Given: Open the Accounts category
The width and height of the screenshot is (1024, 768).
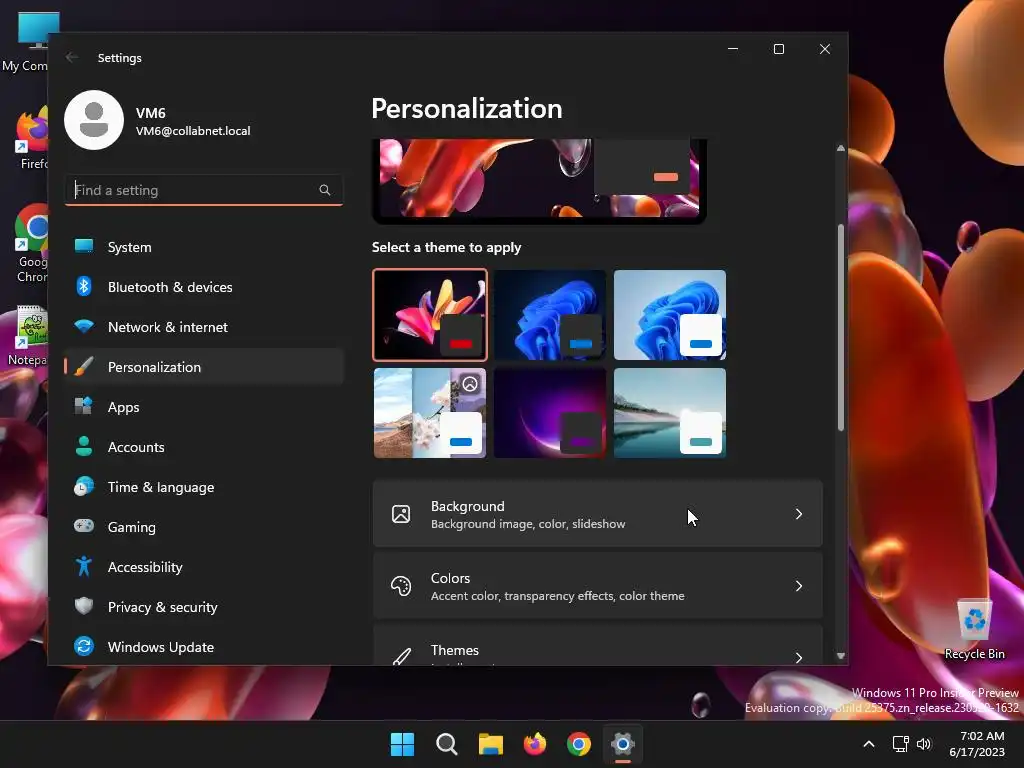Looking at the screenshot, I should point(204,447).
